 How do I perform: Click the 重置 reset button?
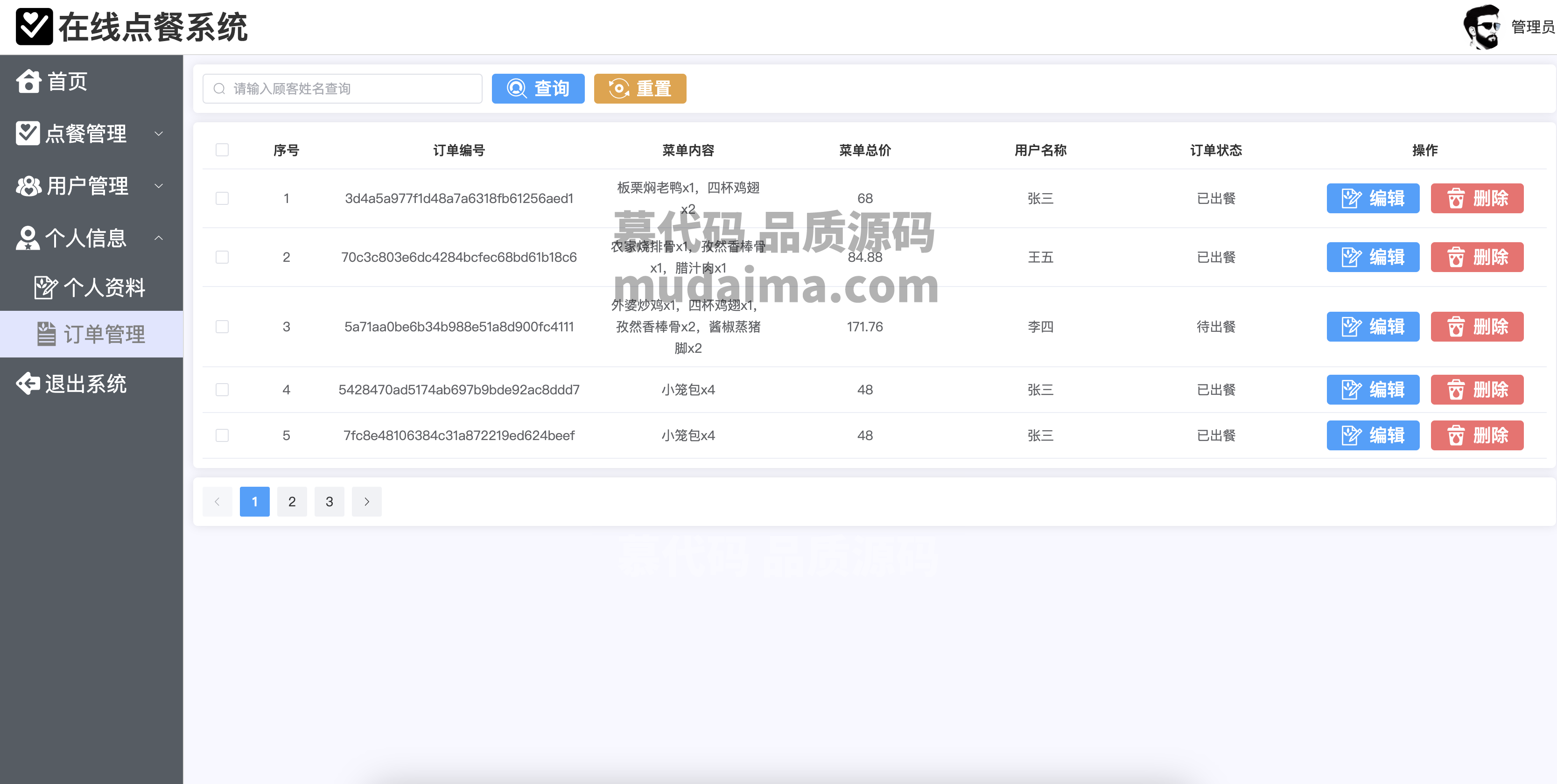pyautogui.click(x=640, y=88)
